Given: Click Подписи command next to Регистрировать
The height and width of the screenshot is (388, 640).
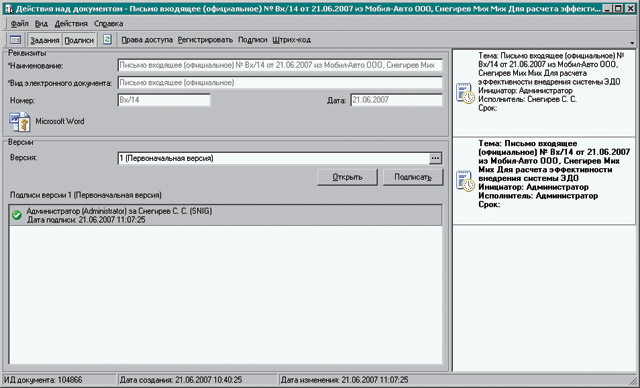Looking at the screenshot, I should pos(253,40).
